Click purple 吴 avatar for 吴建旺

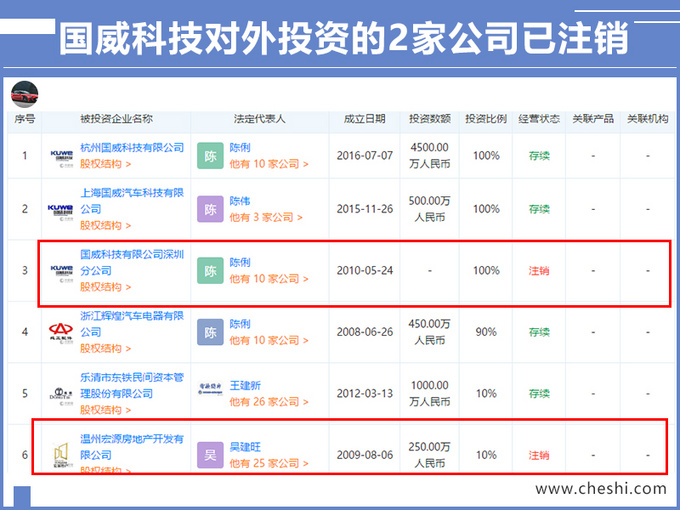210,455
